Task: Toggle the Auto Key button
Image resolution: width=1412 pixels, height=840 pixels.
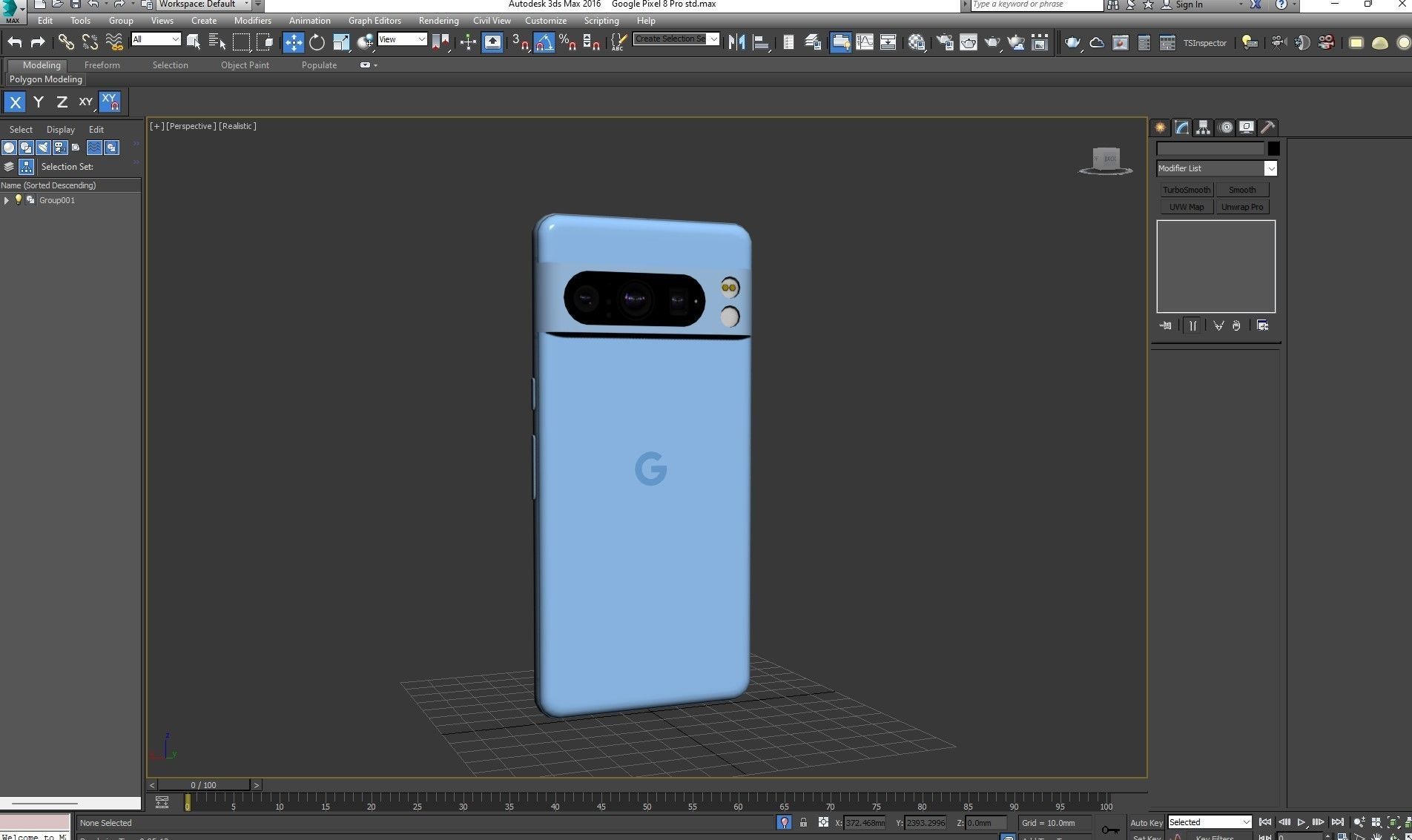Action: pyautogui.click(x=1146, y=823)
